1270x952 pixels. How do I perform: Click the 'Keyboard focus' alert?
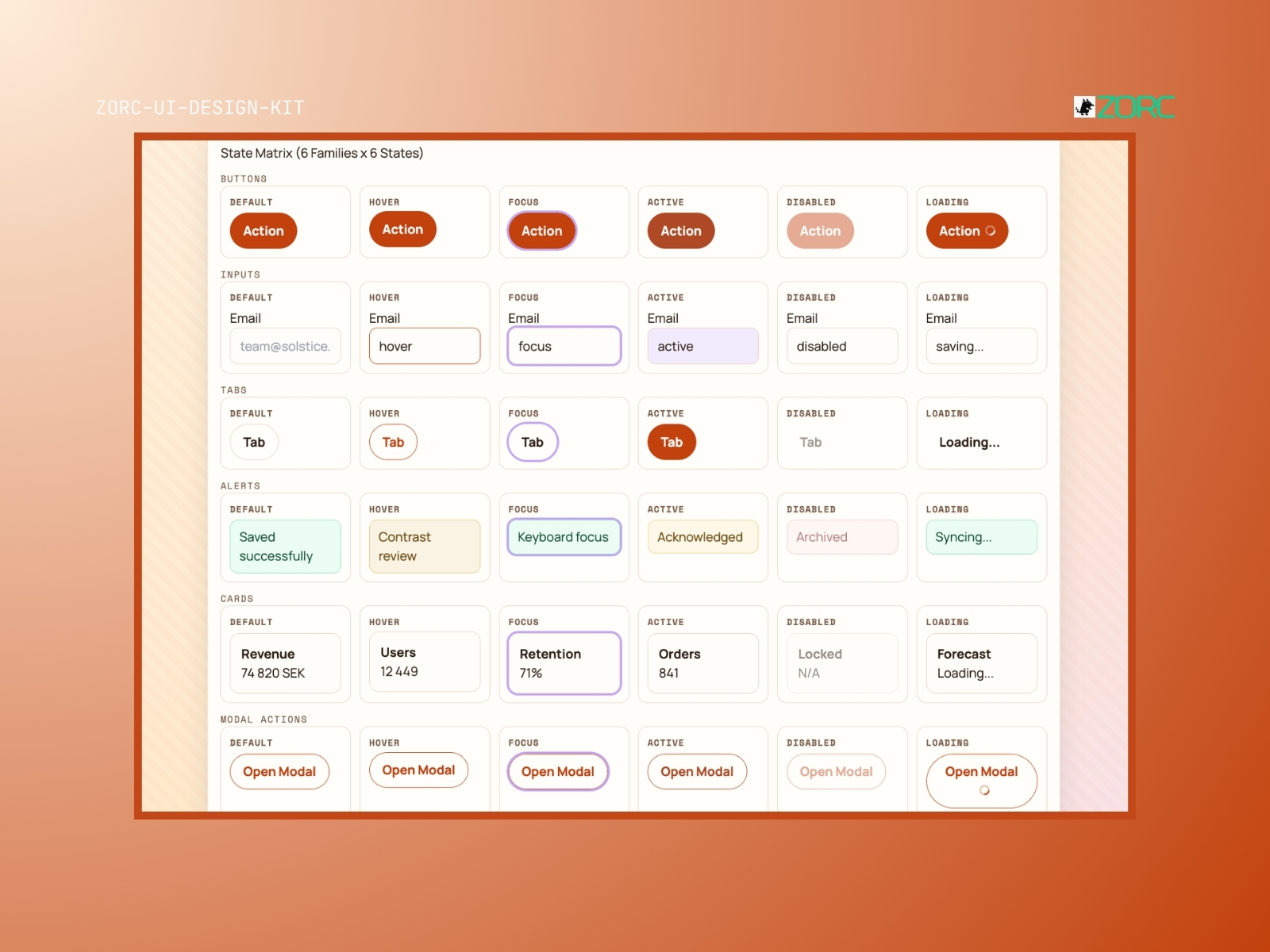[564, 537]
